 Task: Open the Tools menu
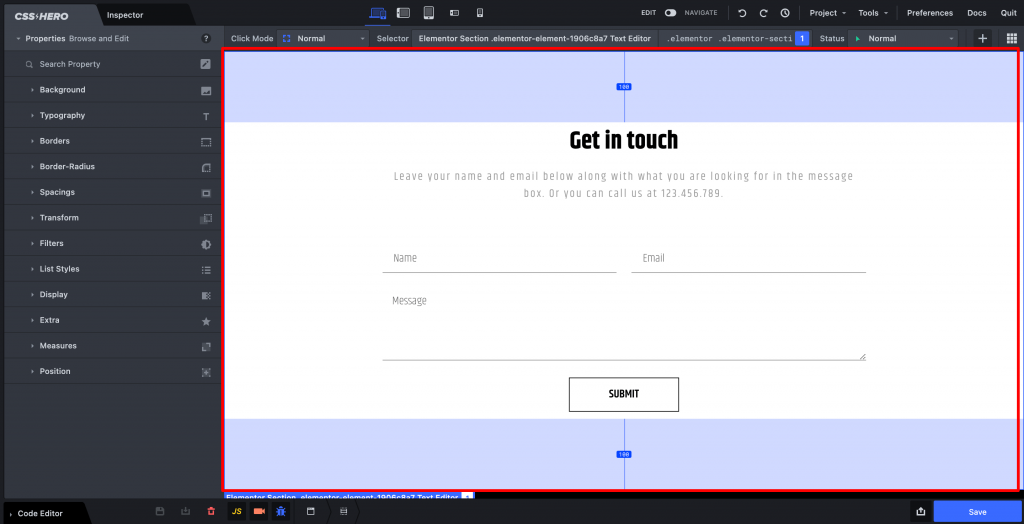click(x=873, y=13)
